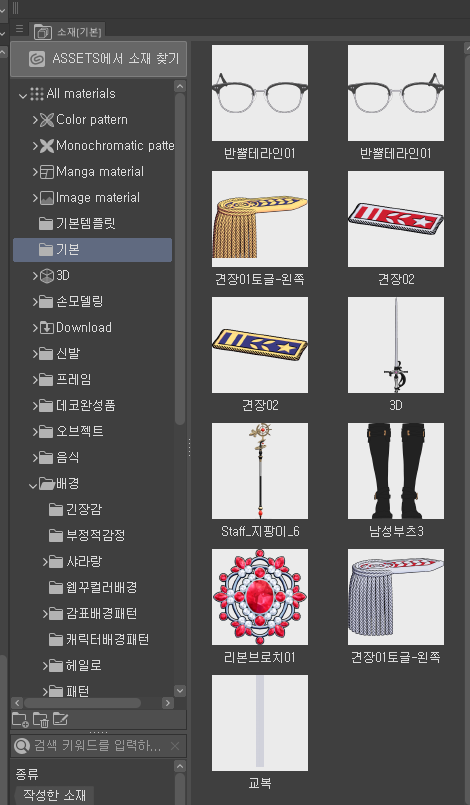Expand the 손모델링 folder arrow
This screenshot has width=470, height=805.
coord(35,302)
